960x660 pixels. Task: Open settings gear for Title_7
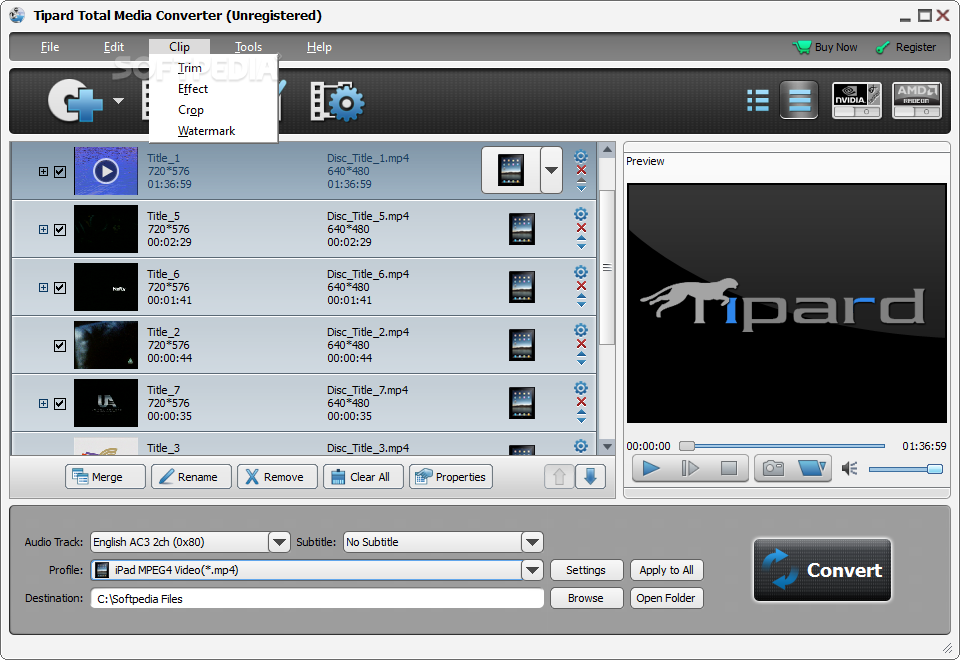581,388
